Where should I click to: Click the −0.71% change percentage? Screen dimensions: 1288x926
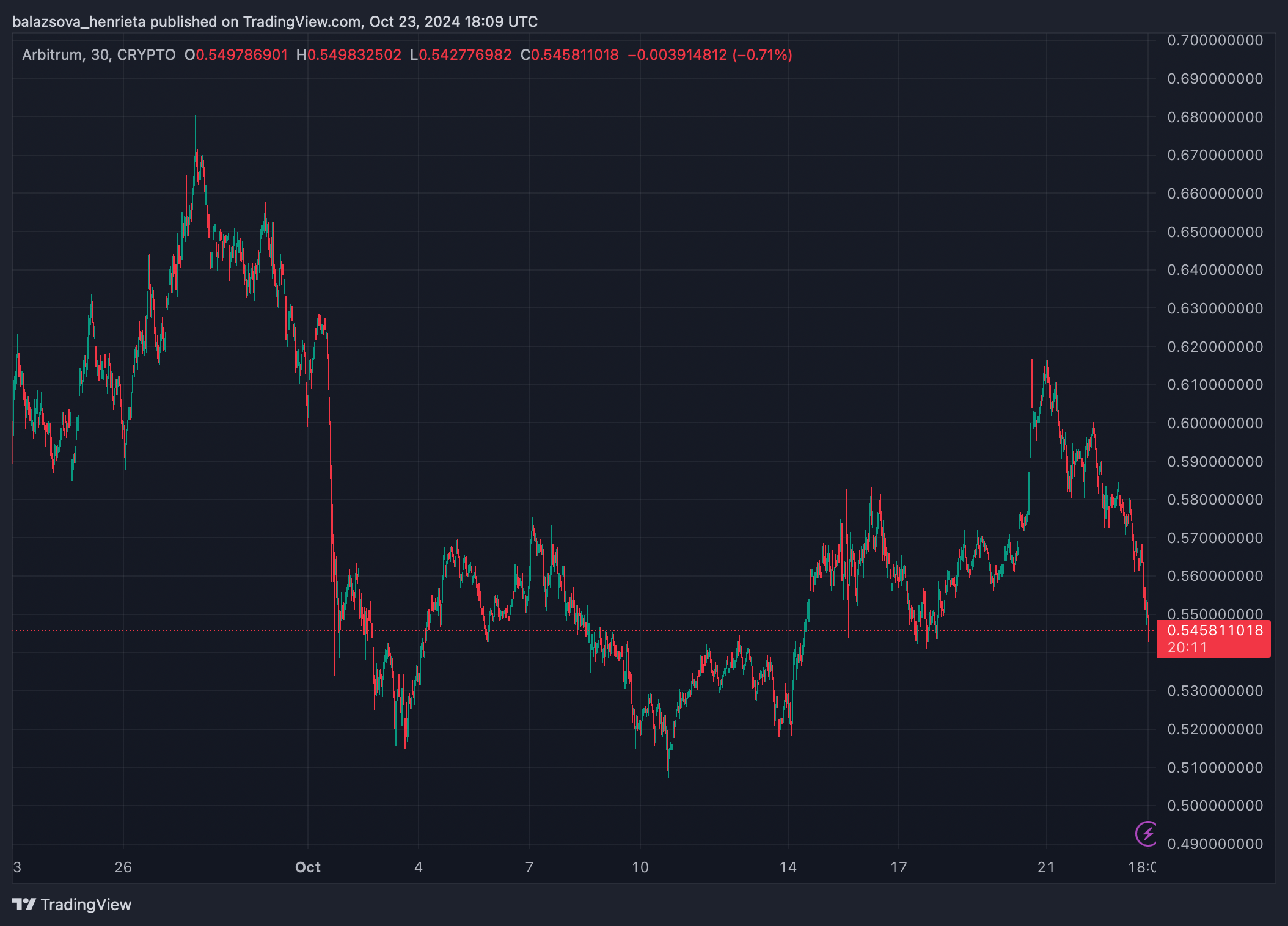(x=762, y=55)
